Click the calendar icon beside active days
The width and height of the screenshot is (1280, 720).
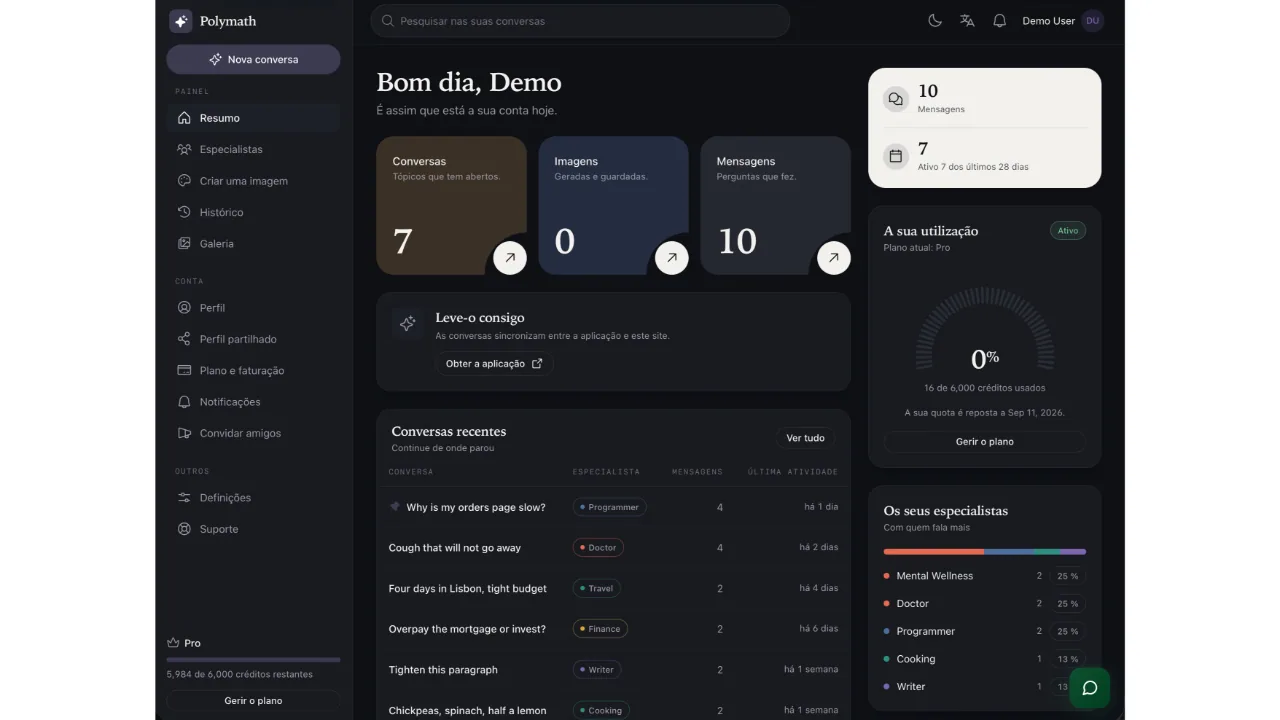click(x=896, y=156)
